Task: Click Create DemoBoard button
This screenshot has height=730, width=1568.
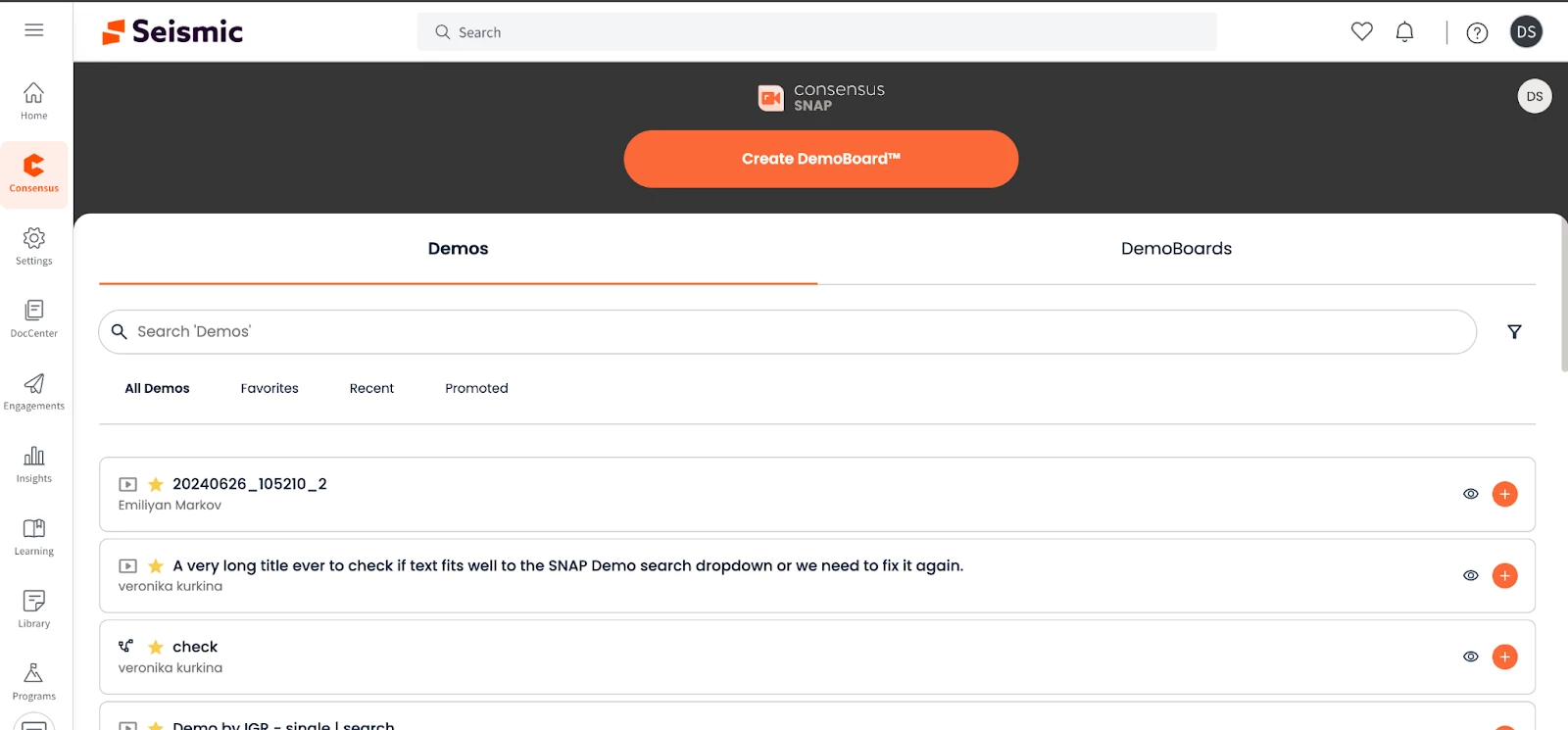Action: (x=821, y=159)
